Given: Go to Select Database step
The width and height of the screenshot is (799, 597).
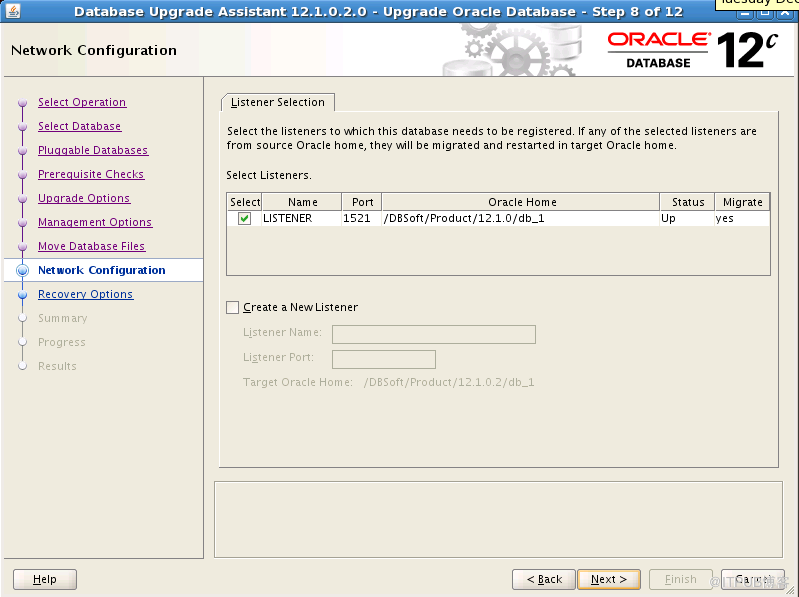Looking at the screenshot, I should [79, 126].
